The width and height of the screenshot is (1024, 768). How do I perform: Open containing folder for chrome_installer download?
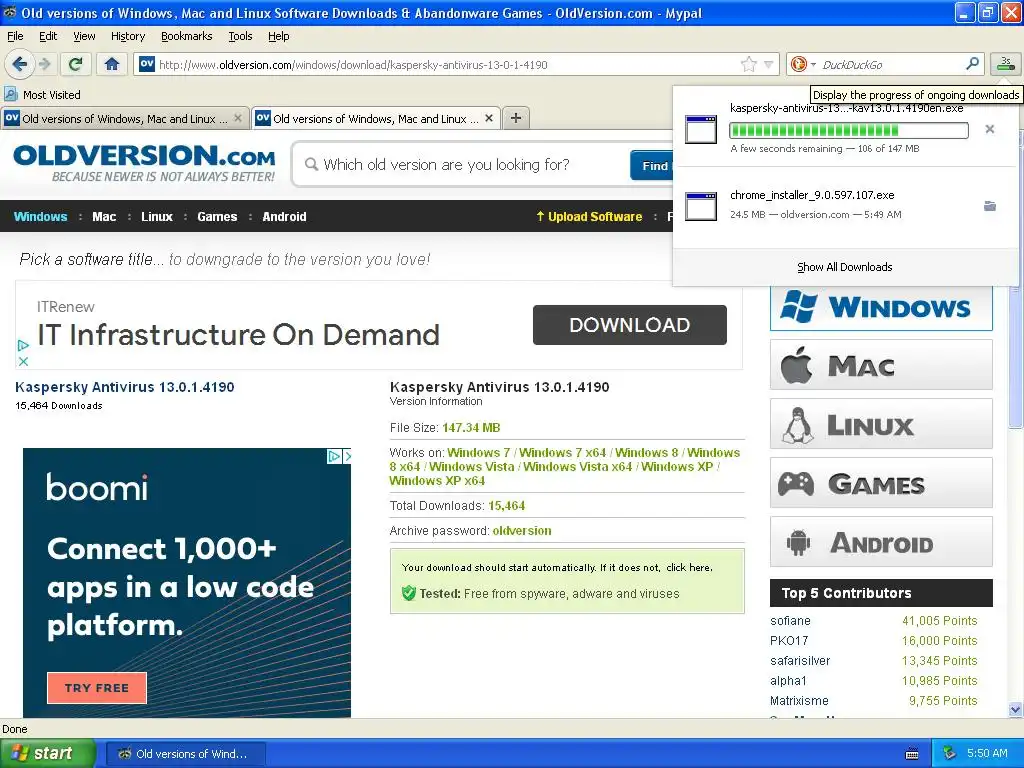[x=989, y=206]
